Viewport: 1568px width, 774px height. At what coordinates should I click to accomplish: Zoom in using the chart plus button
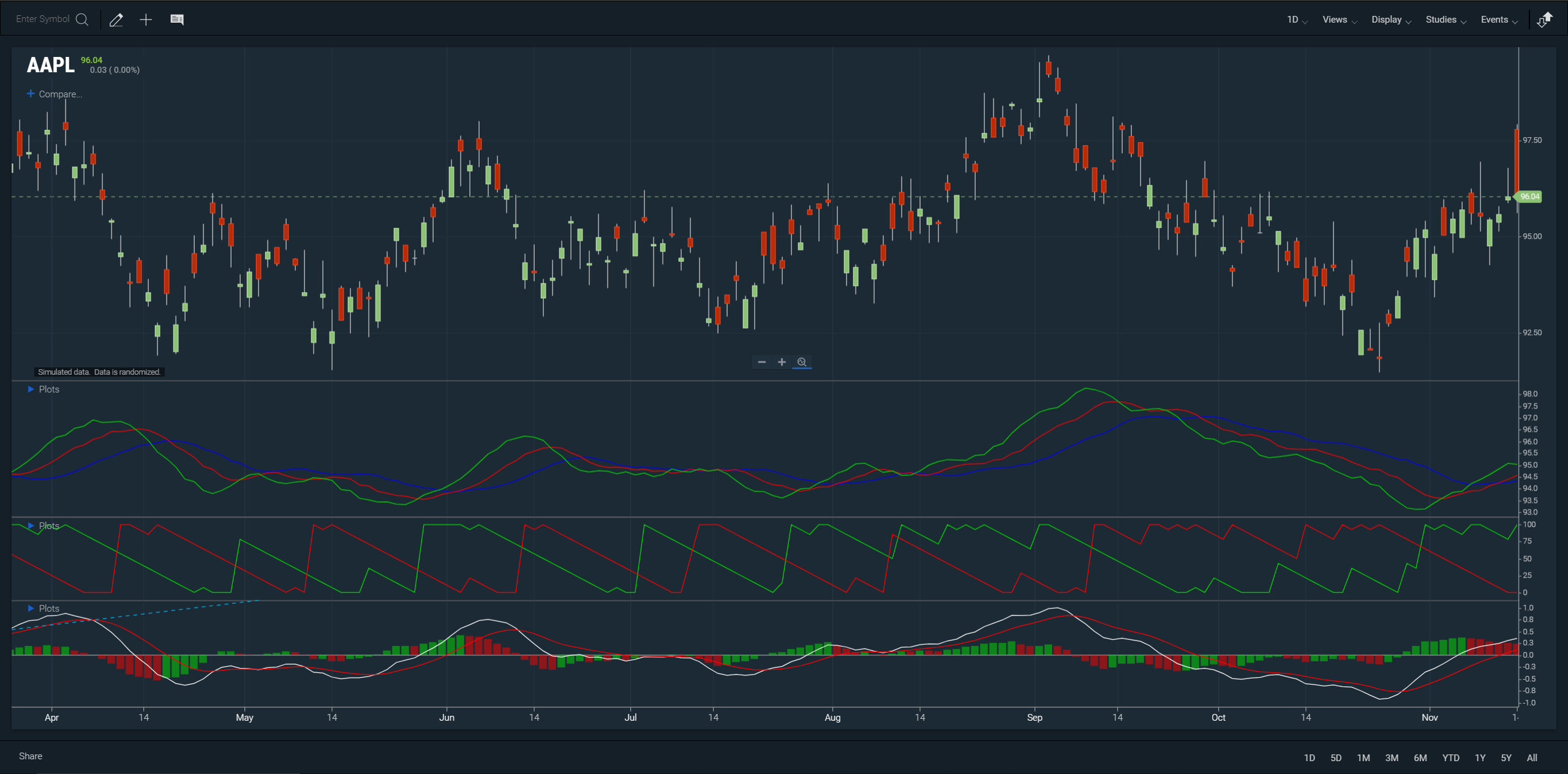[782, 362]
